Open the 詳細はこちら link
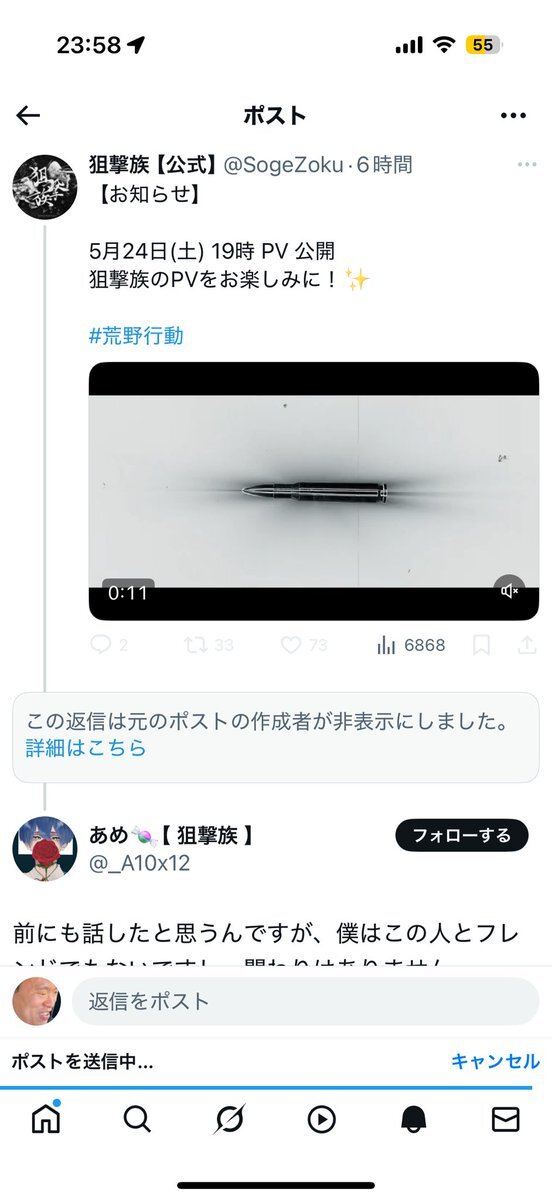552x1200 pixels. point(86,748)
